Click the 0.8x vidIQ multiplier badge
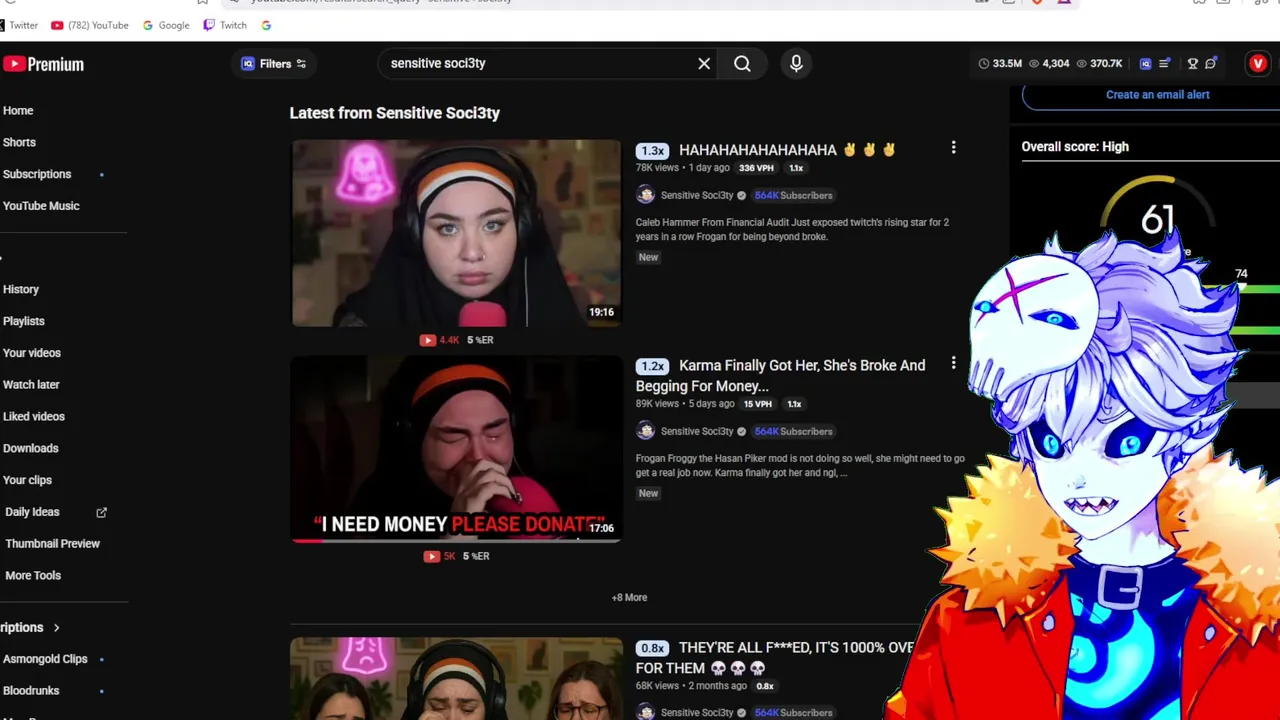The height and width of the screenshot is (720, 1280). [x=652, y=649]
